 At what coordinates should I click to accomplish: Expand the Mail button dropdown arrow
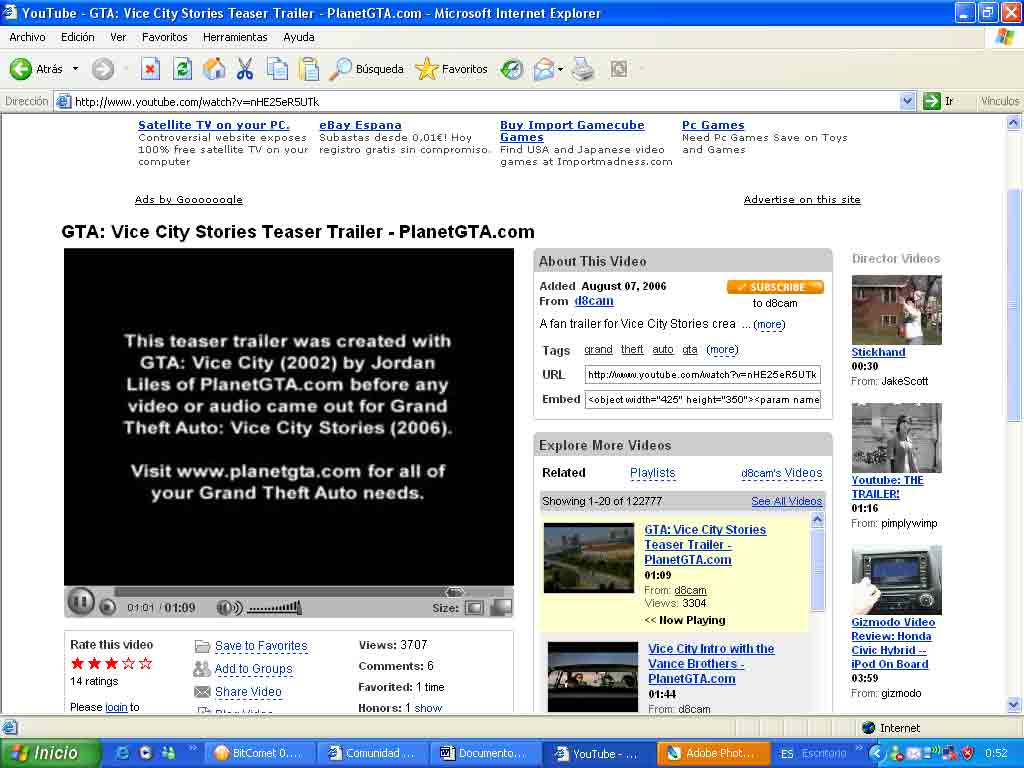(560, 69)
